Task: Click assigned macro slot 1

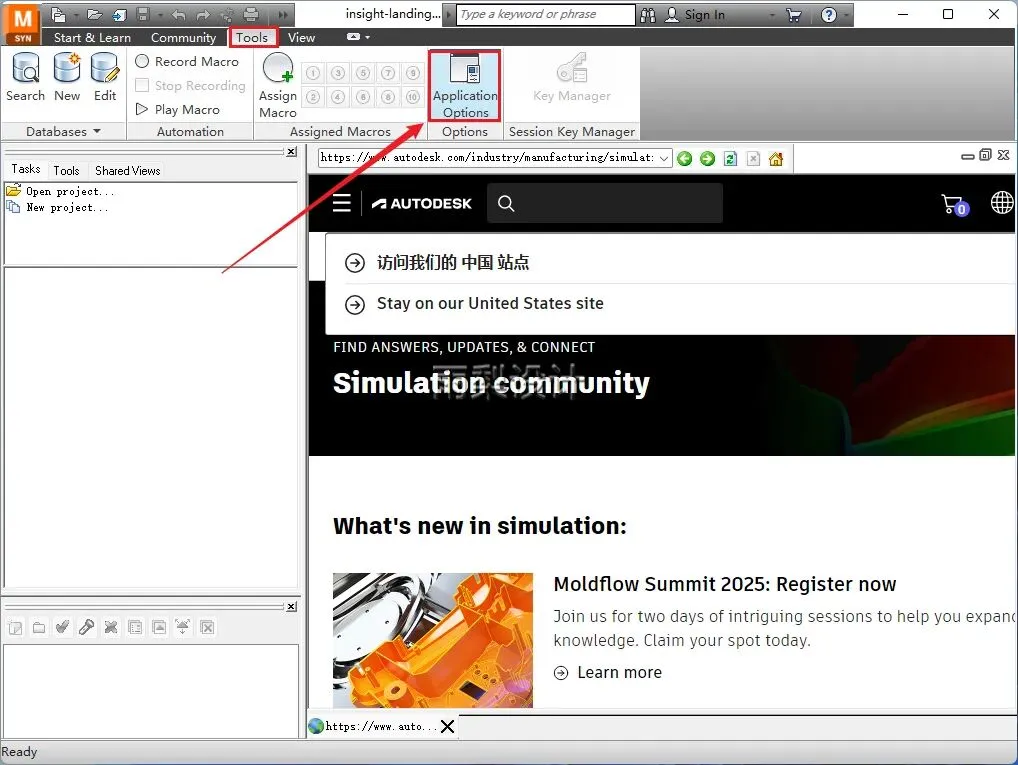Action: coord(313,73)
